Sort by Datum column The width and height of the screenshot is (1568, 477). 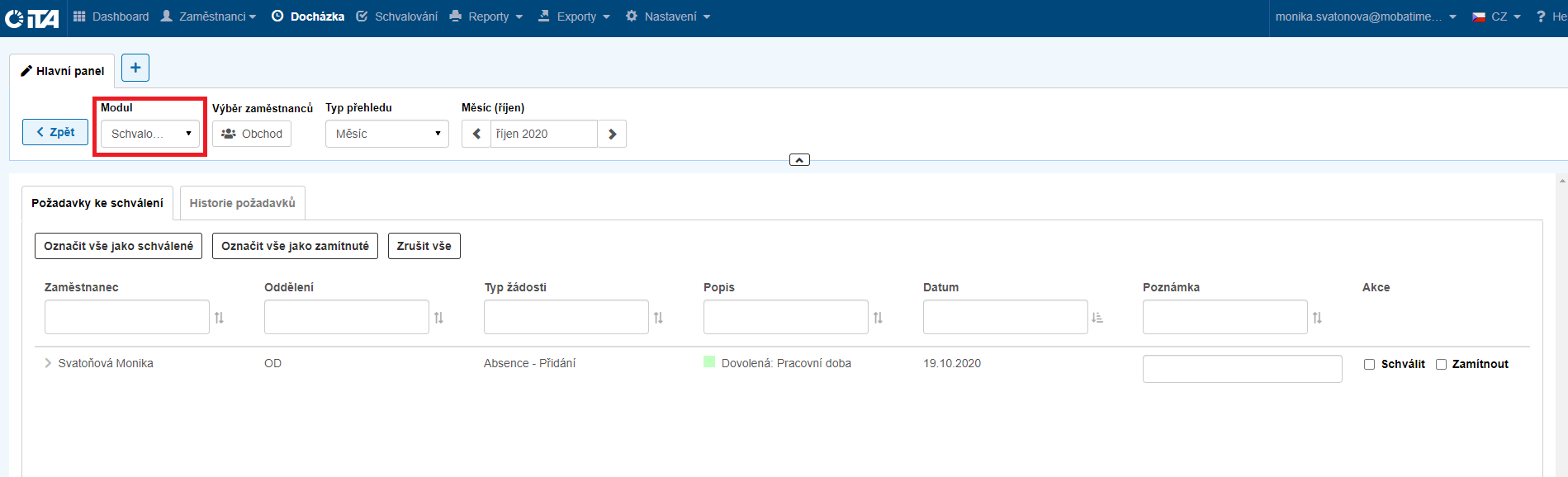tap(1097, 318)
